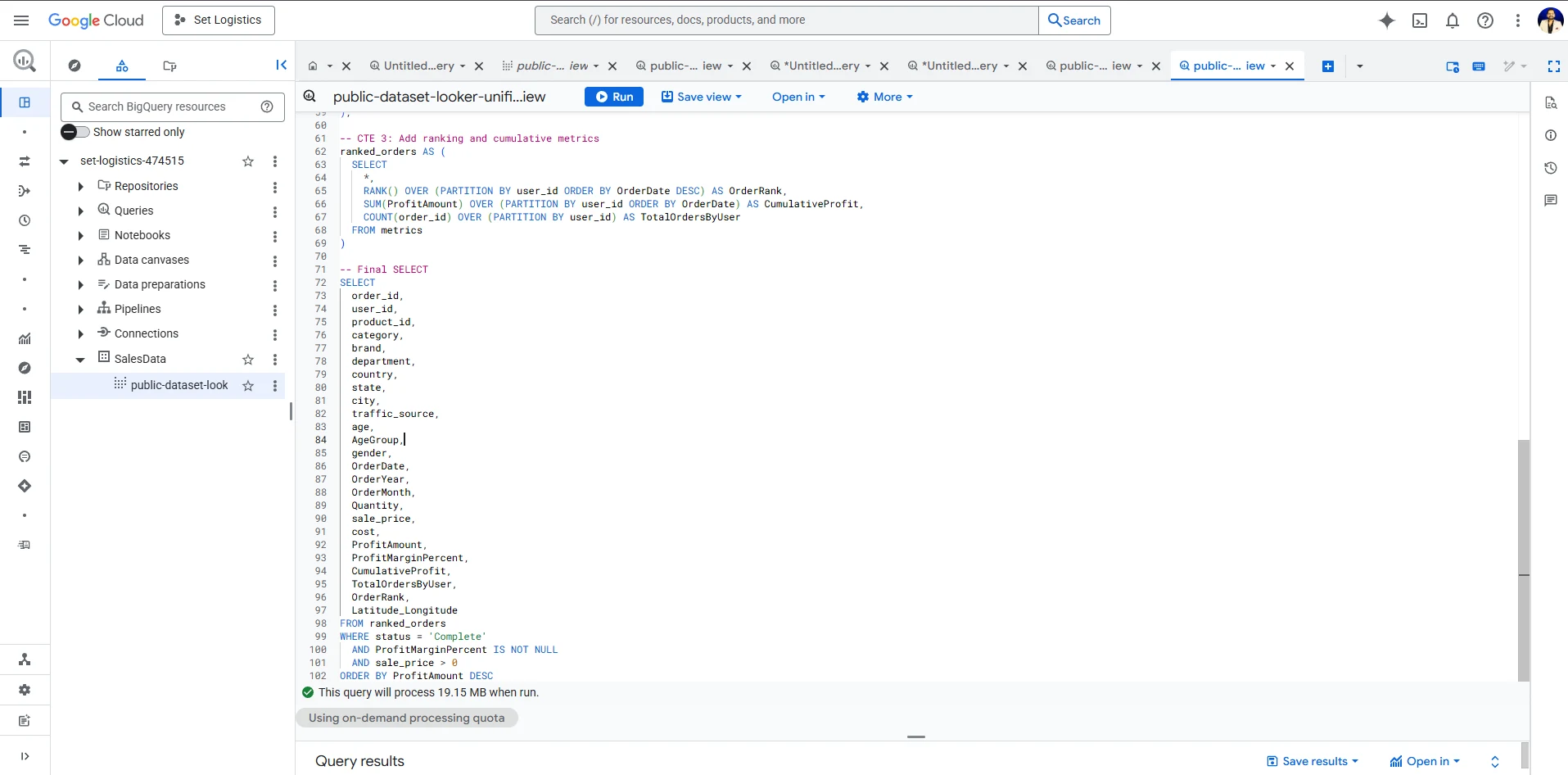Switch to the first Untitled query tab

click(x=418, y=66)
